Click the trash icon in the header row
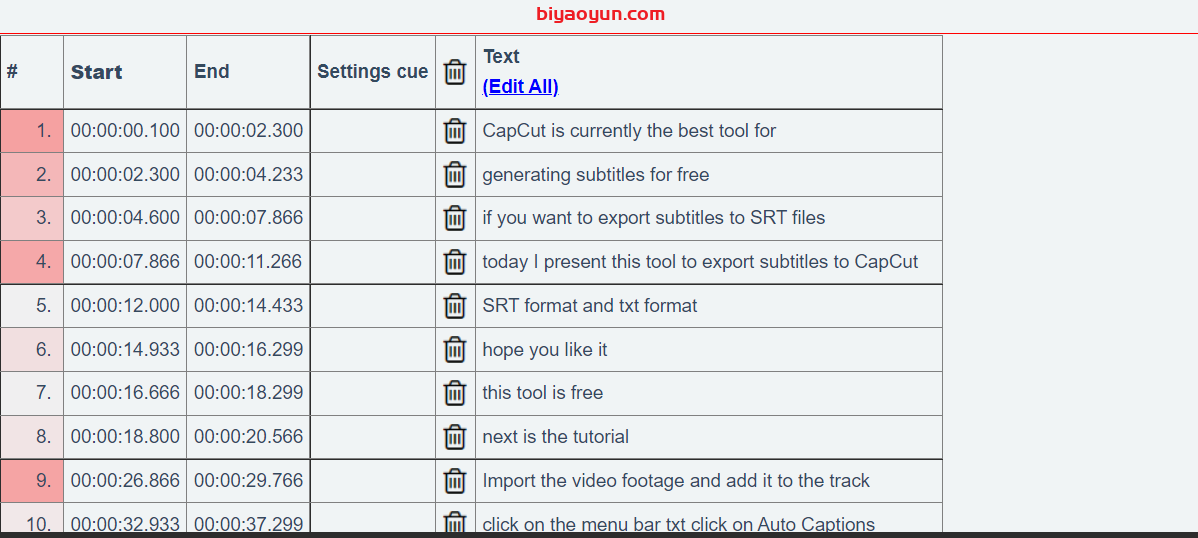 click(x=455, y=72)
